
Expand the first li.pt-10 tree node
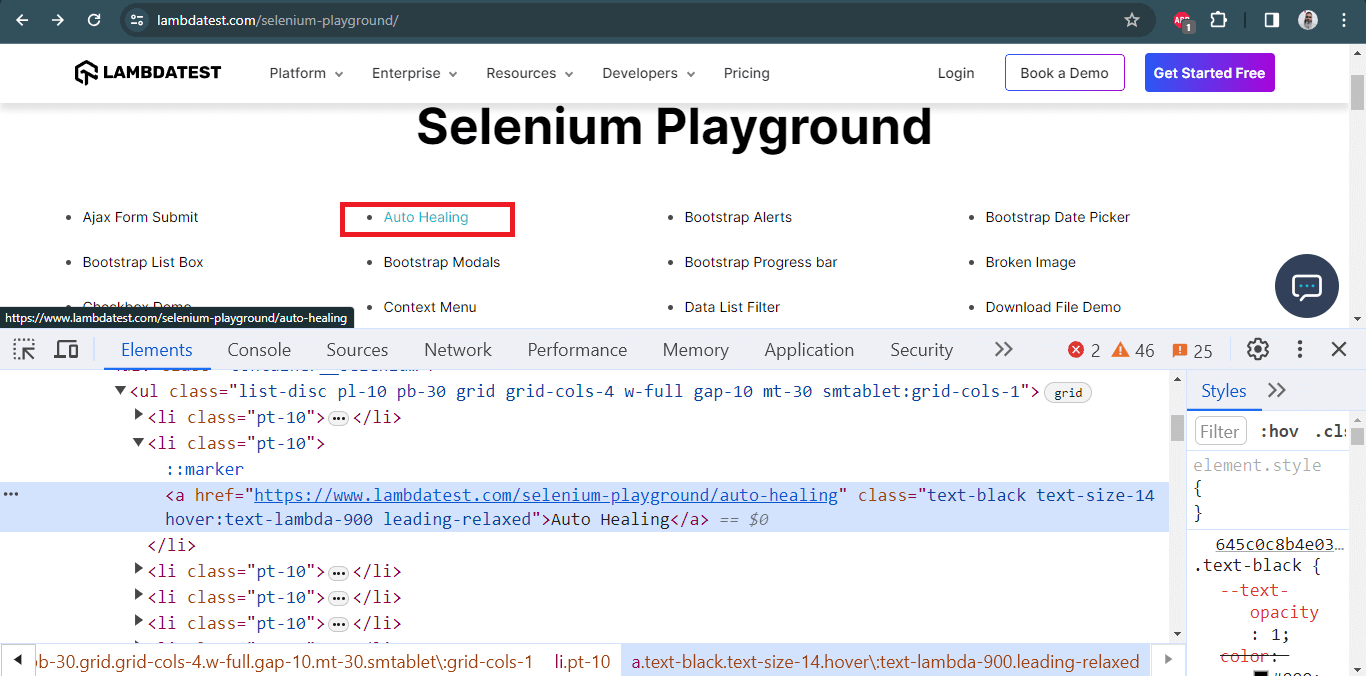140,417
